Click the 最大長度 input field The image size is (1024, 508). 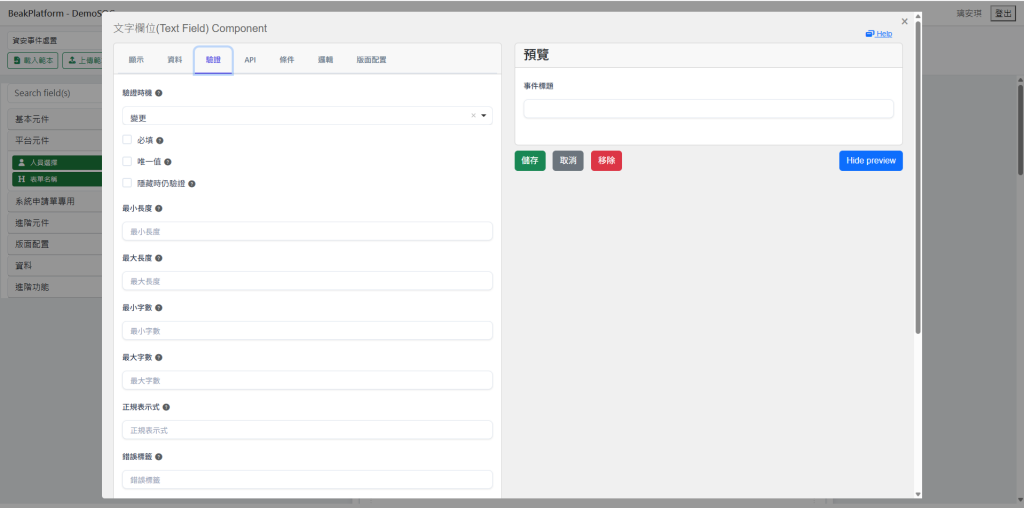click(x=307, y=281)
